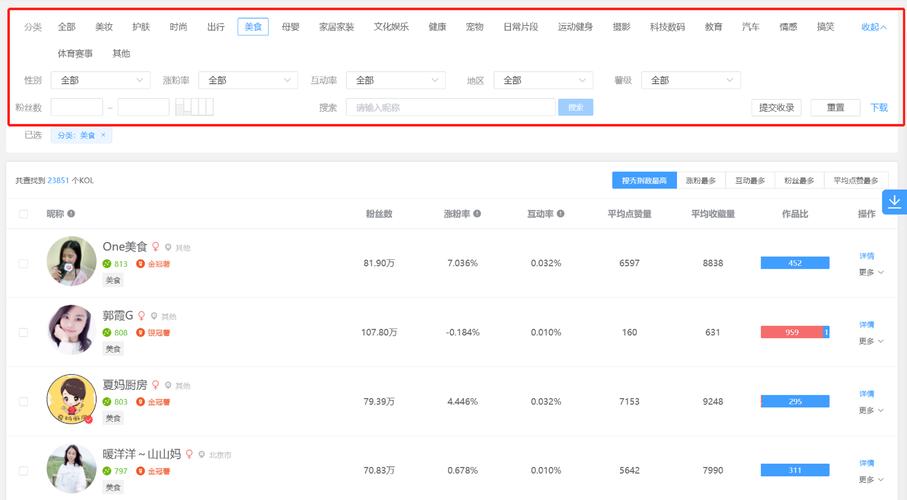Click gender icon next to One美食
907x500 pixels.
point(156,247)
